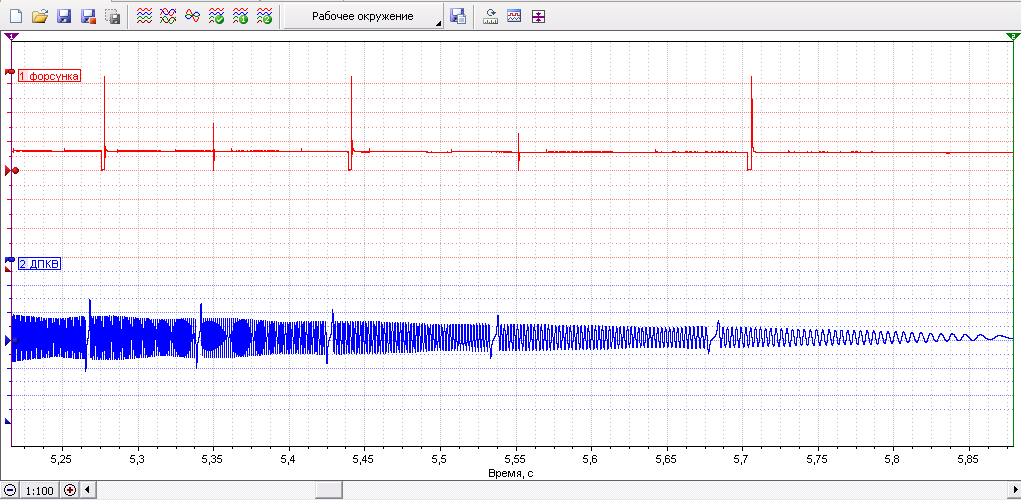Zoom out with the minus magnifier button
Image resolution: width=1021 pixels, height=500 pixels.
(10, 490)
